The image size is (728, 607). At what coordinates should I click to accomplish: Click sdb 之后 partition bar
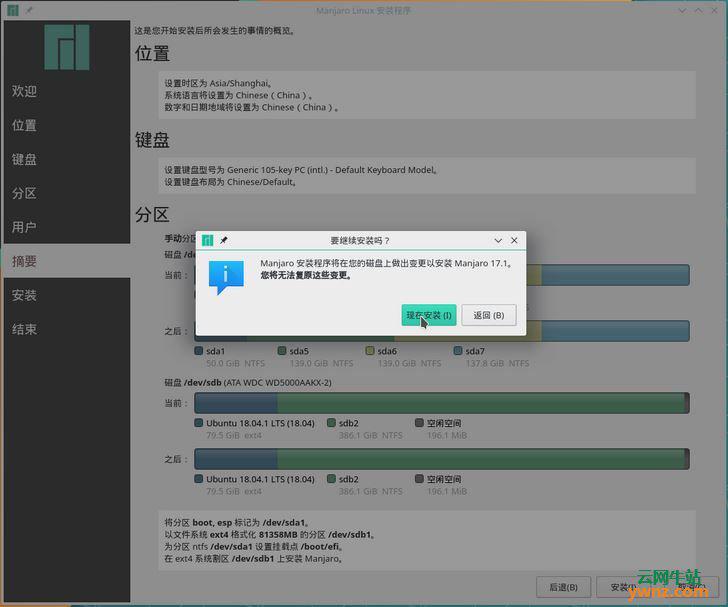coord(442,459)
